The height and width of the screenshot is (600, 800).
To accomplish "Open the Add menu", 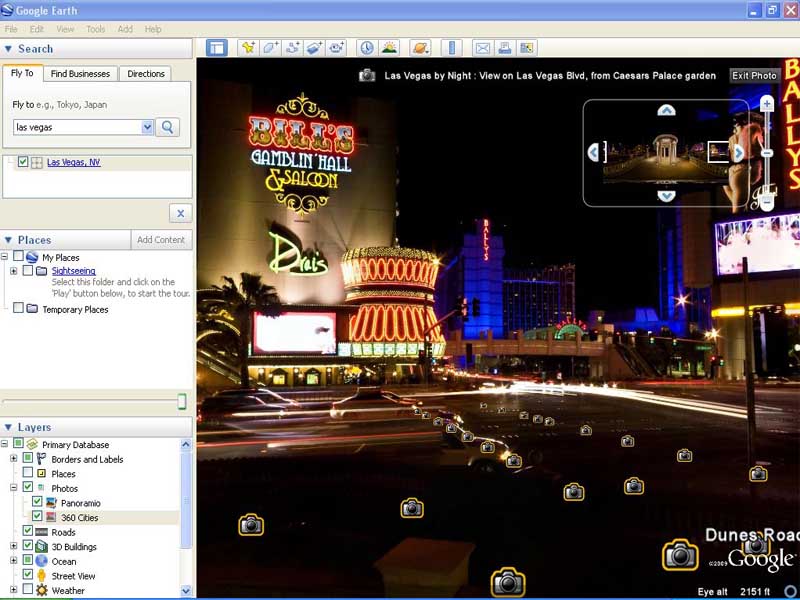I will pos(125,29).
